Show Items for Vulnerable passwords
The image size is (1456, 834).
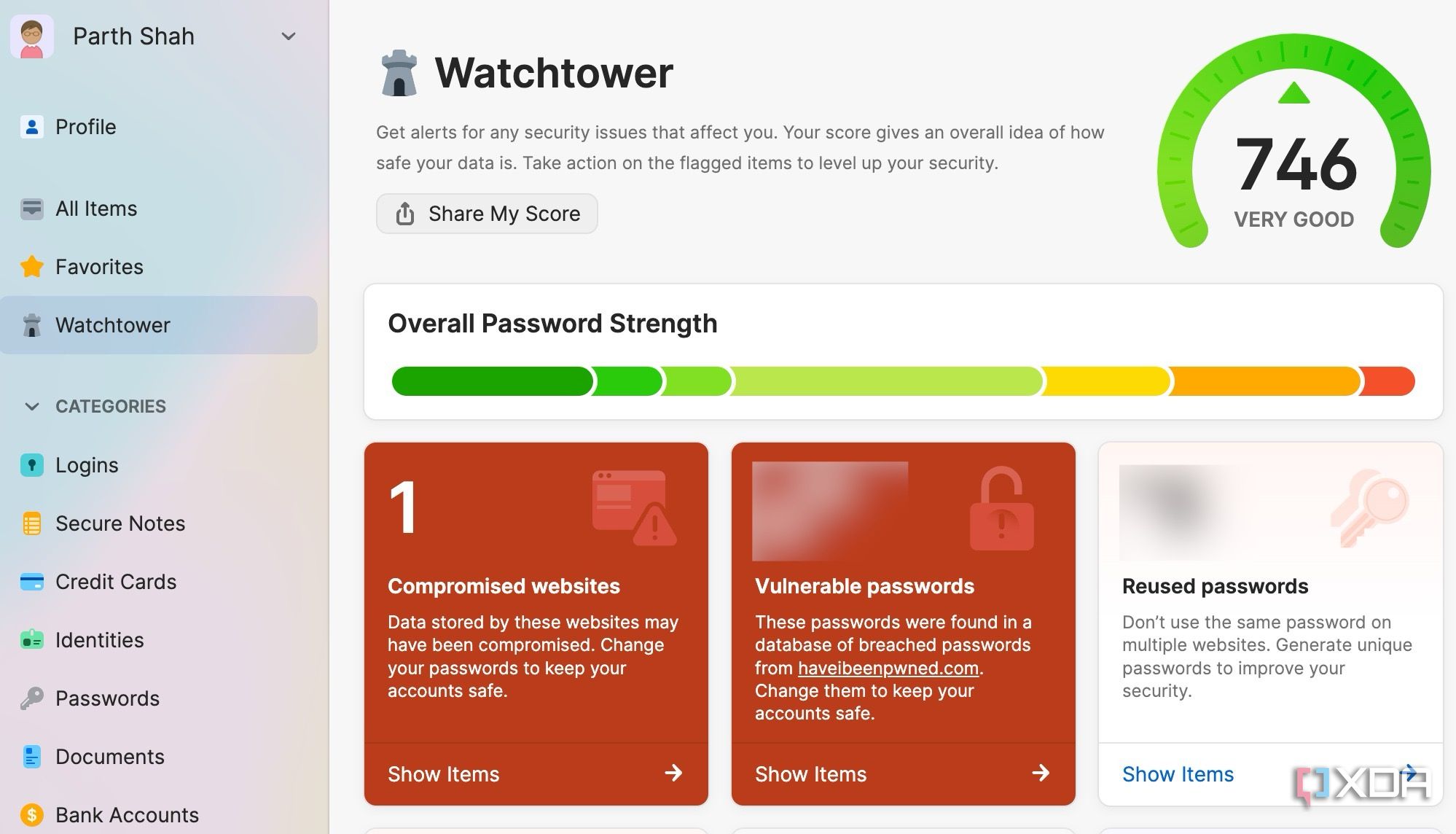(811, 774)
